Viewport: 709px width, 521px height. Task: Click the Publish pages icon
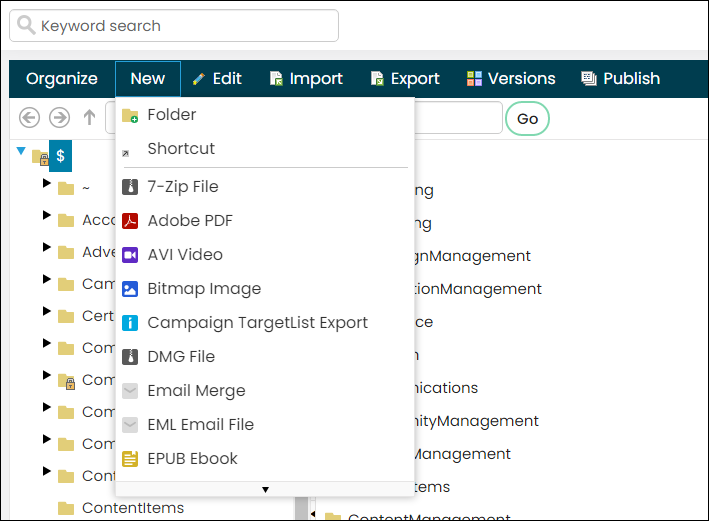589,79
